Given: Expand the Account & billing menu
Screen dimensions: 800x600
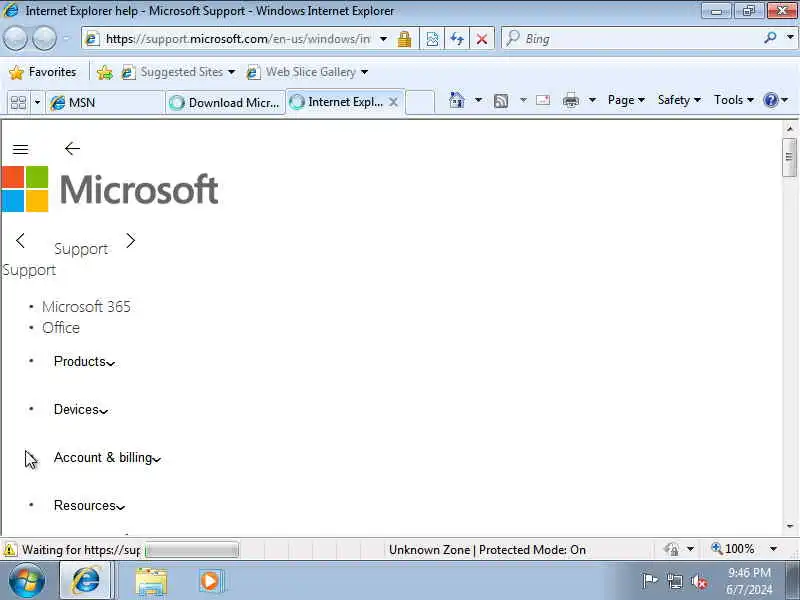Looking at the screenshot, I should (107, 458).
